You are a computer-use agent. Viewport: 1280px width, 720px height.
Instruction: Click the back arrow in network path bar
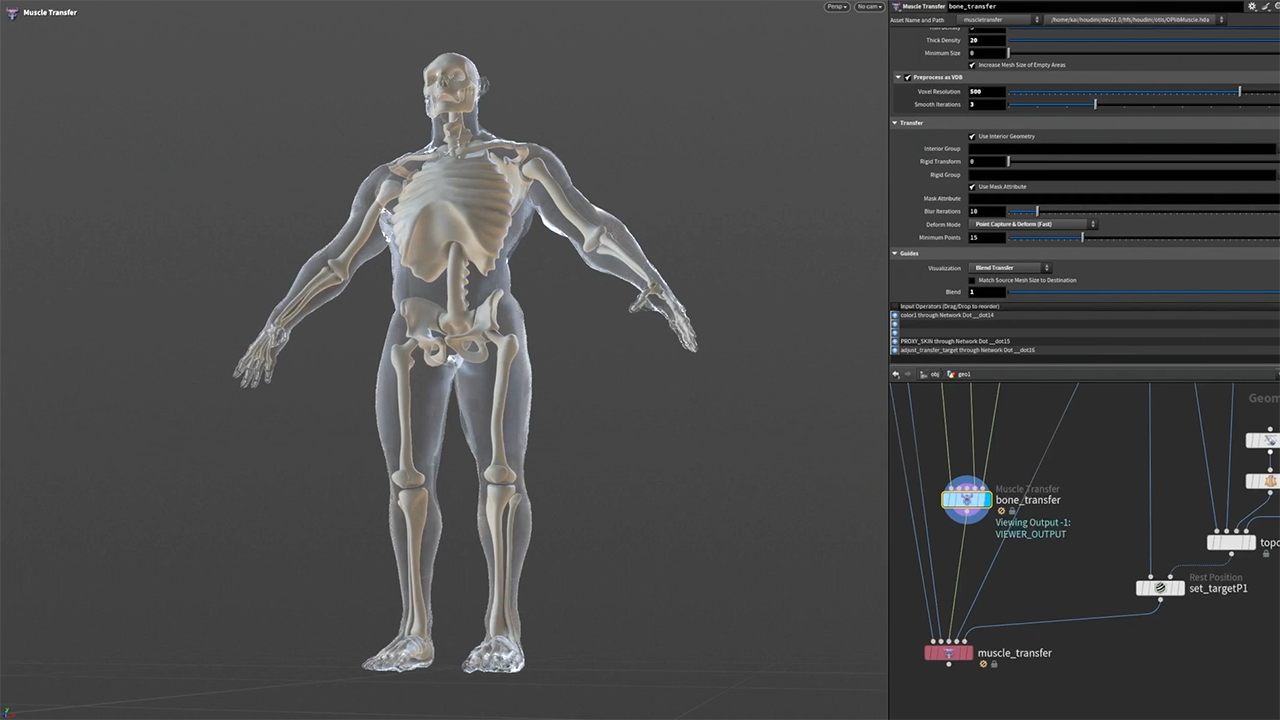(x=896, y=374)
